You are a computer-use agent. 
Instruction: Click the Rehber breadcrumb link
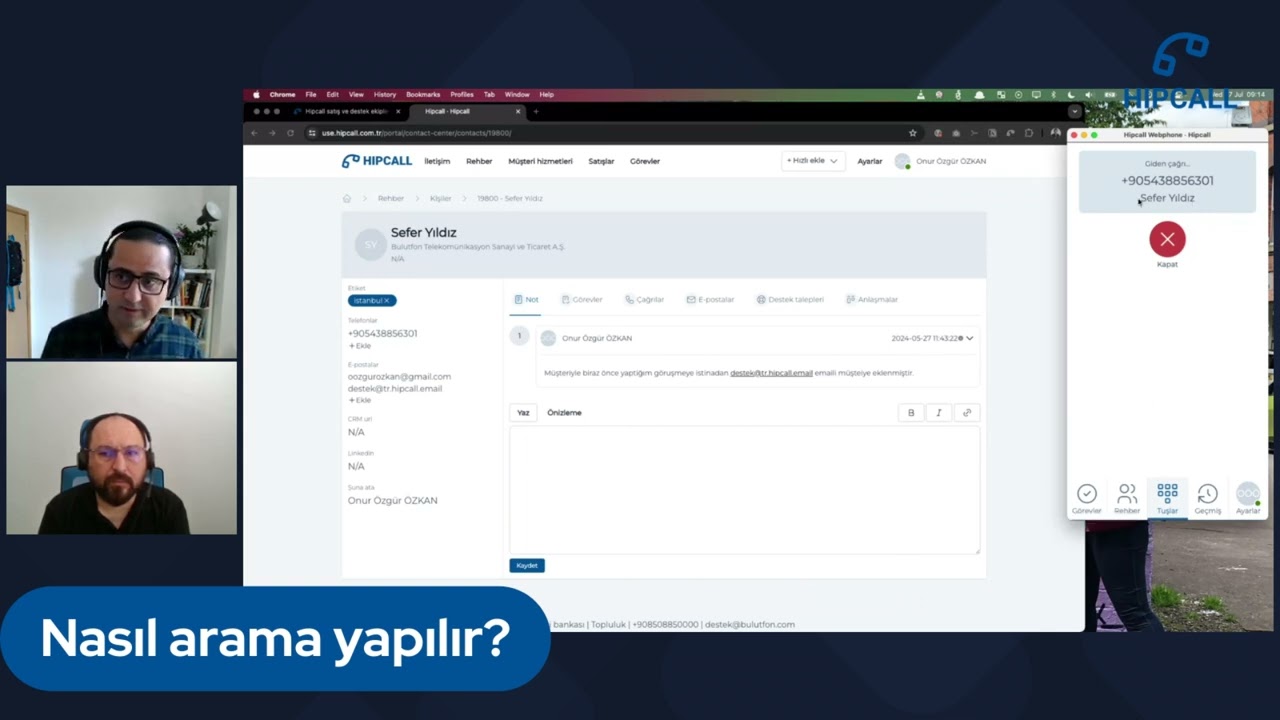pos(391,199)
